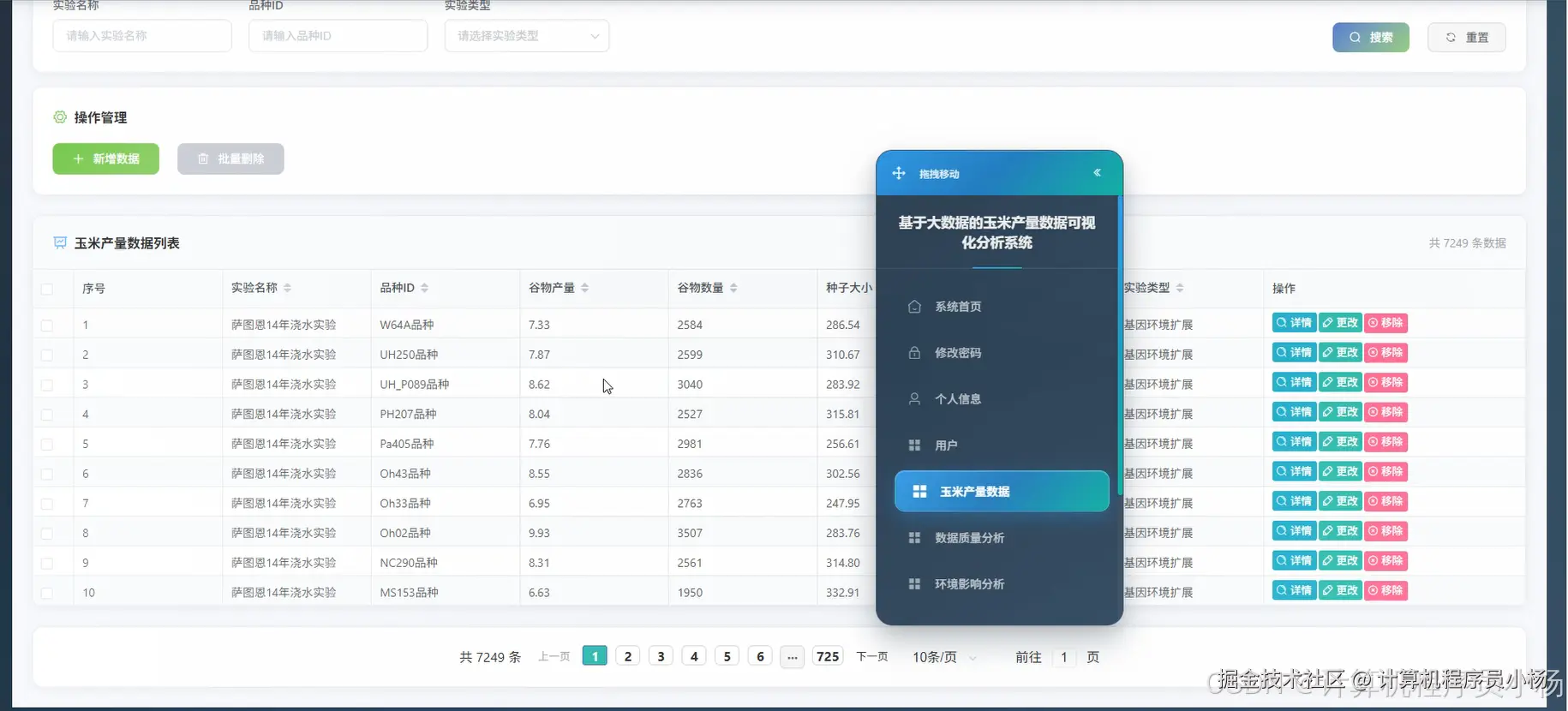
Task: Click the house icon beside 系统首页
Action: click(914, 307)
